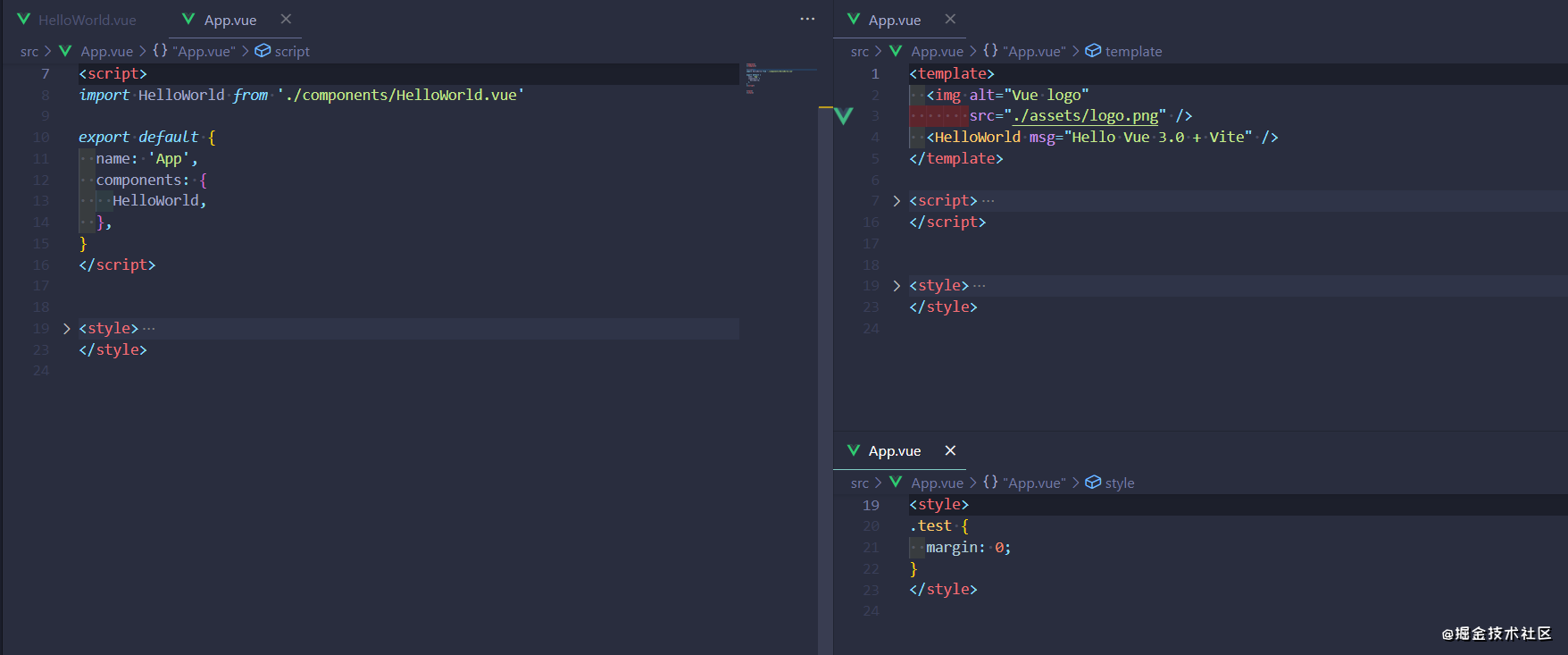Click the large Vue logo gutter marker
Image resolution: width=1568 pixels, height=655 pixels.
844,115
